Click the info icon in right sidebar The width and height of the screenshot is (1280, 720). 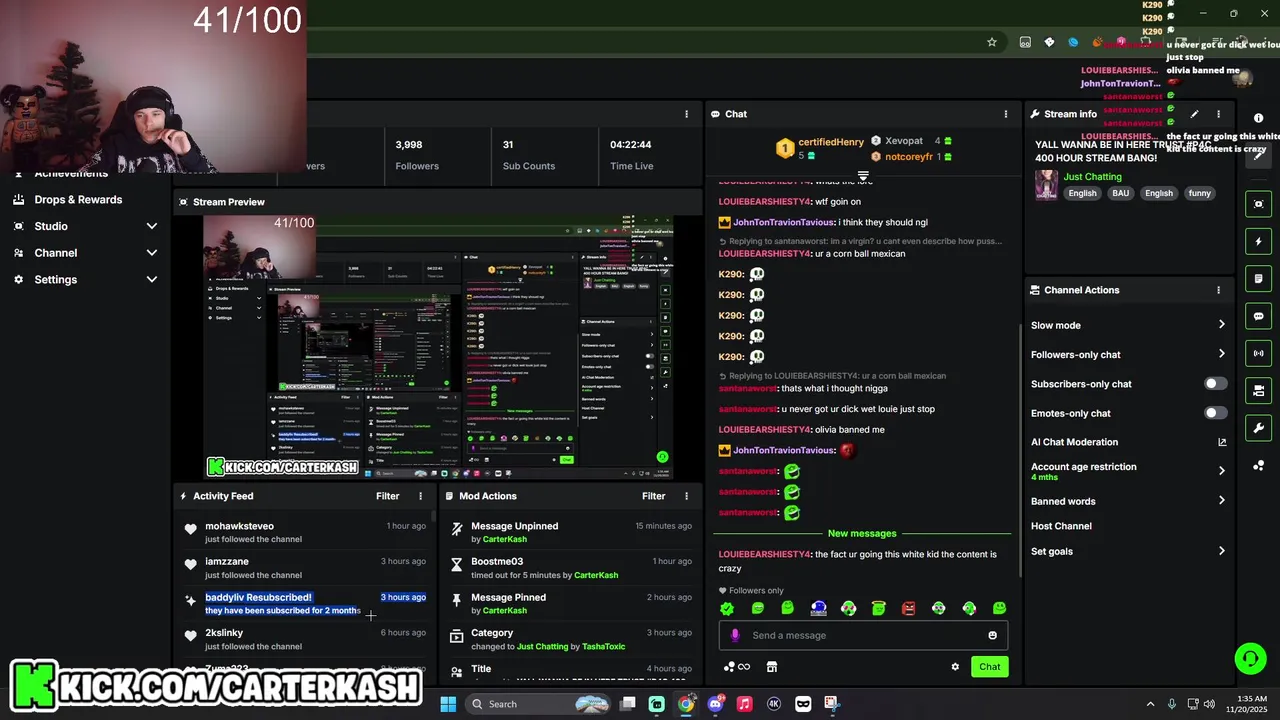(1258, 118)
